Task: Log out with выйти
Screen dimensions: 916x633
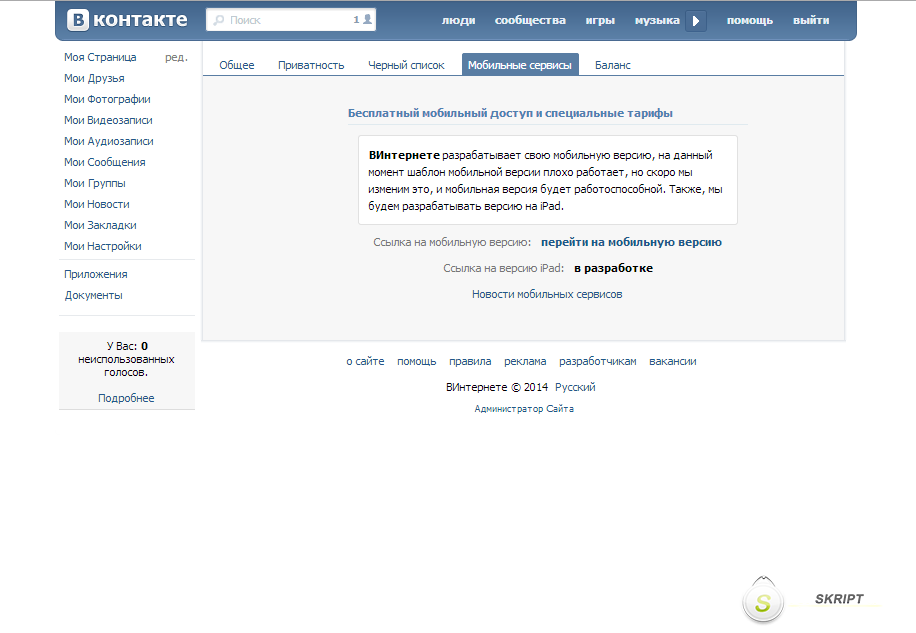Action: tap(811, 20)
